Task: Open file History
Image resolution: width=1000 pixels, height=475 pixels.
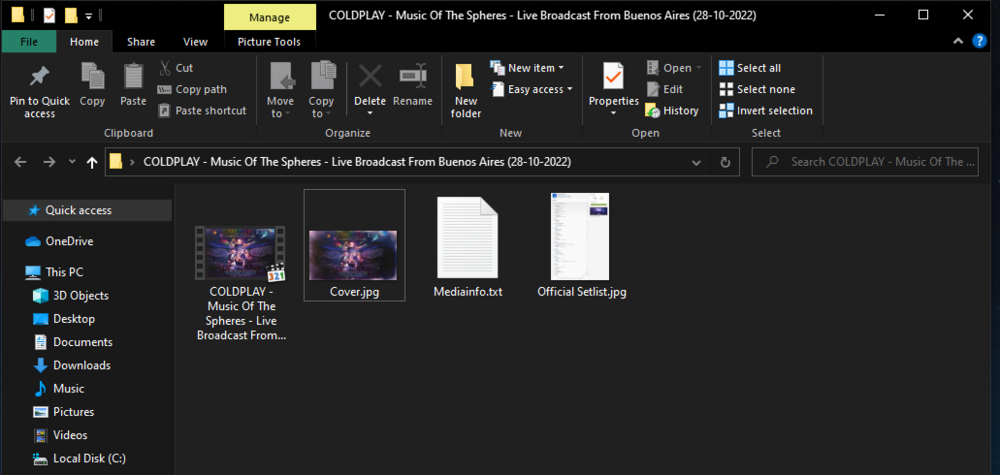Action: click(x=672, y=110)
